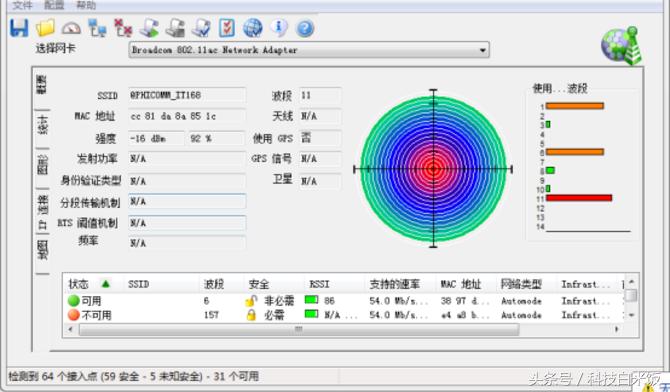Click the orange channel 1 usage bar

575,106
